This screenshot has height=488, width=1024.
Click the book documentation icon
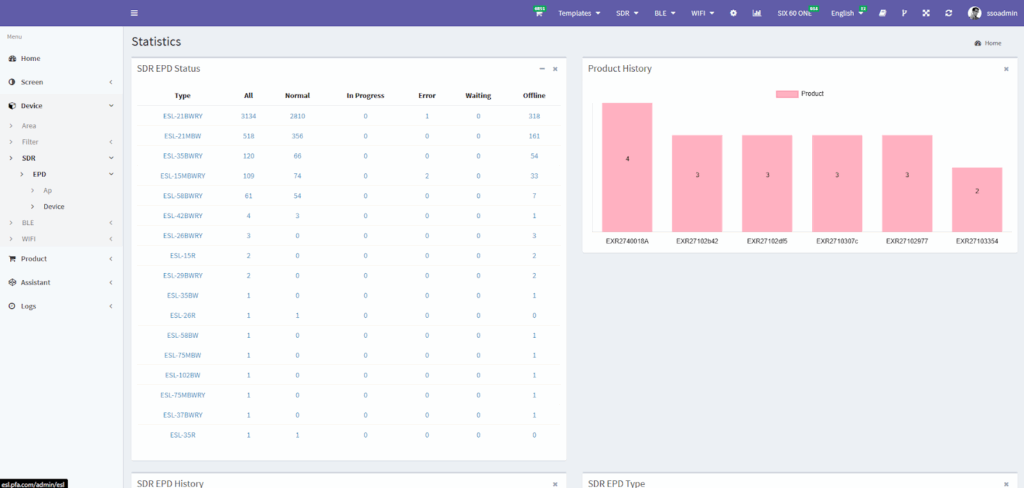click(x=882, y=13)
